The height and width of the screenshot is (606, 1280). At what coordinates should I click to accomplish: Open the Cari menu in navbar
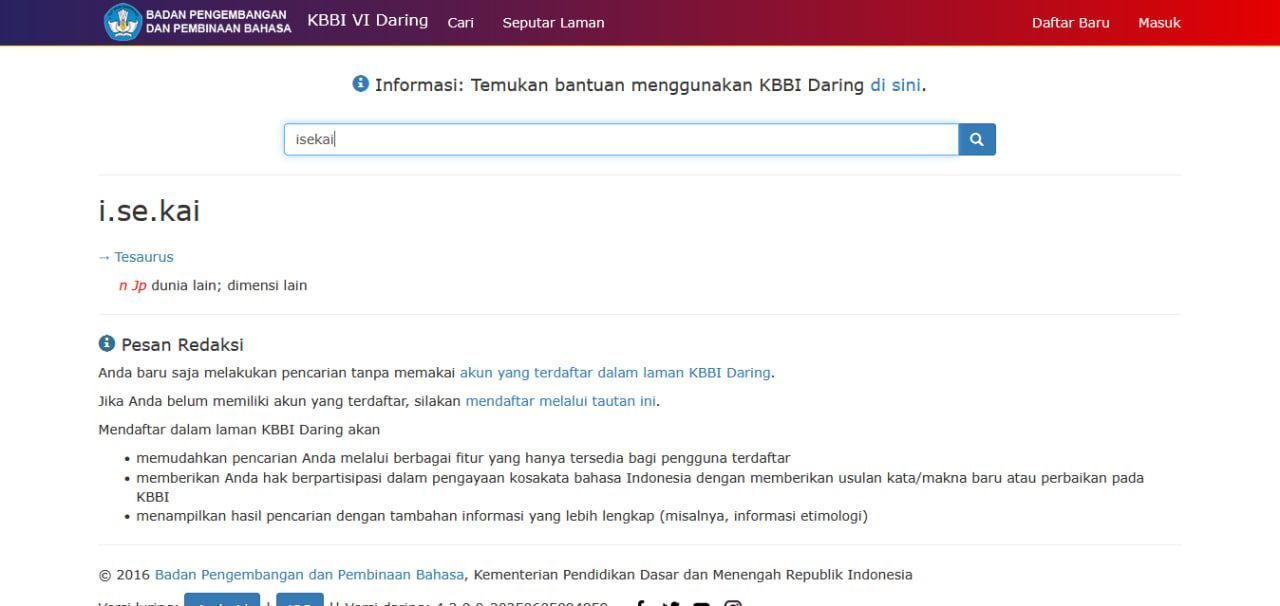click(x=460, y=23)
